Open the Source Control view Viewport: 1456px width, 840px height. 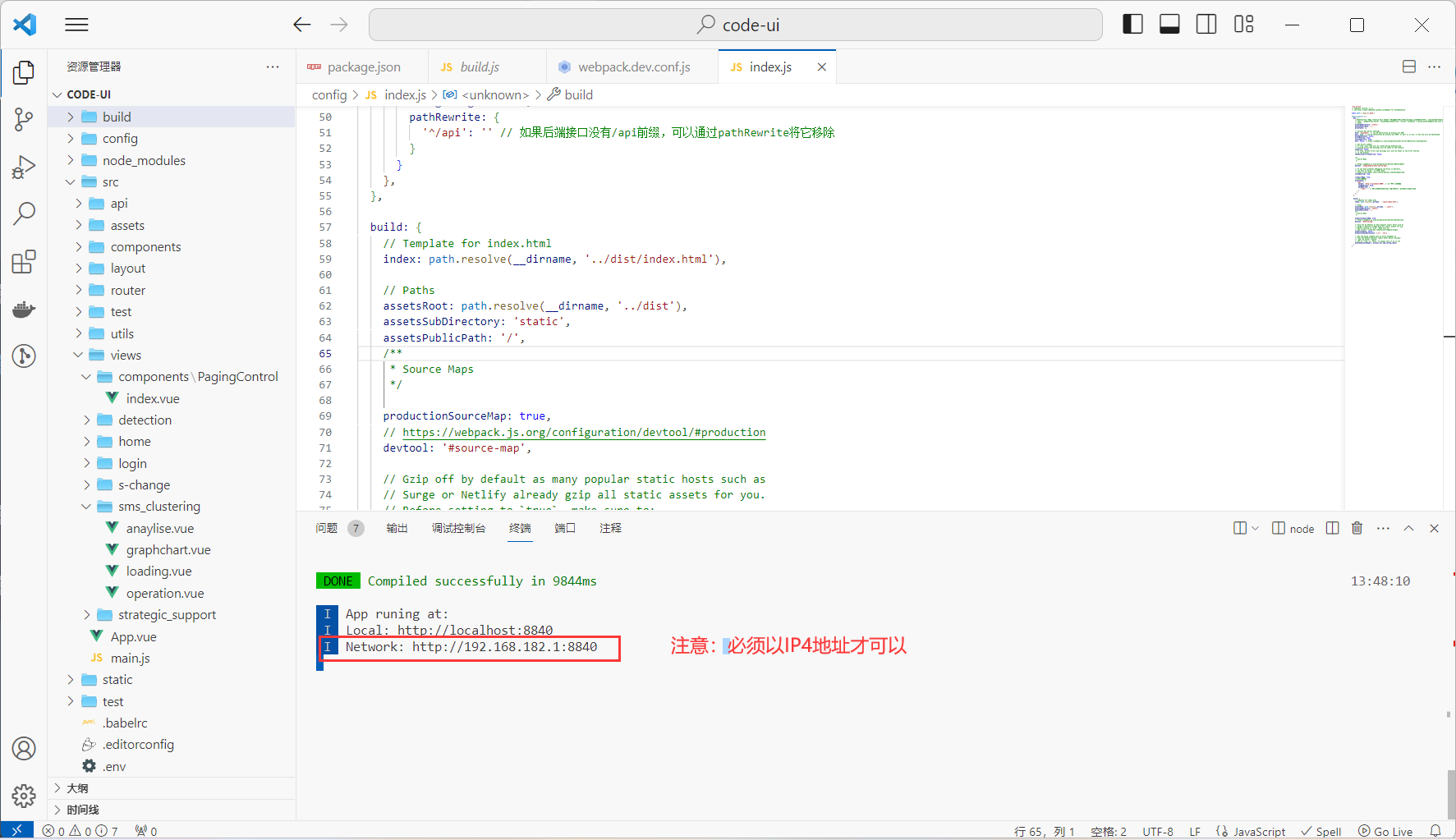click(24, 120)
